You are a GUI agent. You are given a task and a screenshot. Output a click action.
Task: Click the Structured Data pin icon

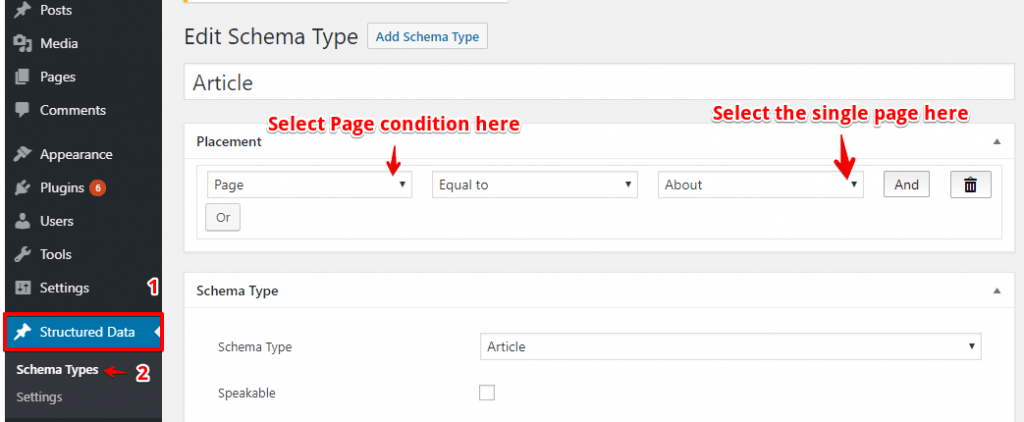click(x=23, y=333)
